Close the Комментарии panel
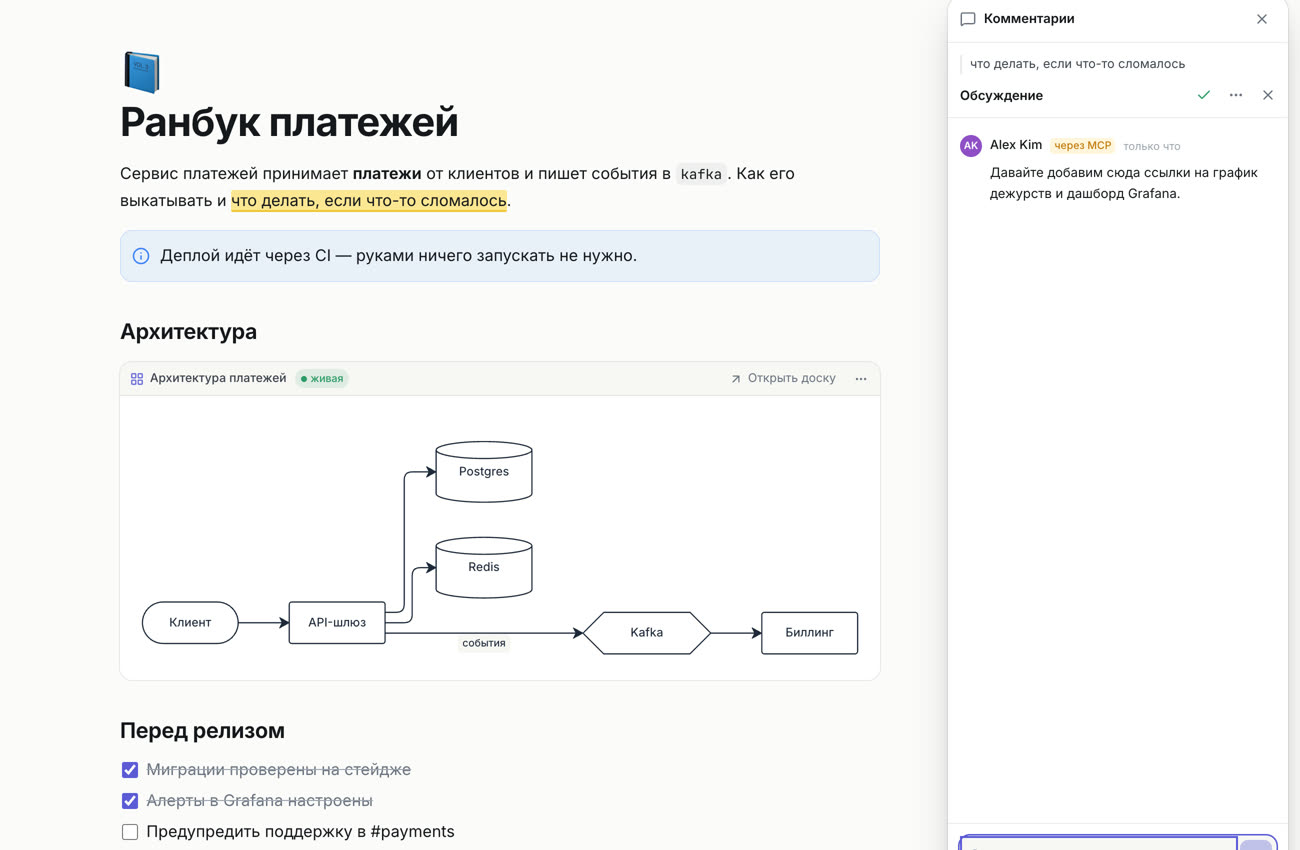Screen dimensions: 1300x850 (1262, 19)
